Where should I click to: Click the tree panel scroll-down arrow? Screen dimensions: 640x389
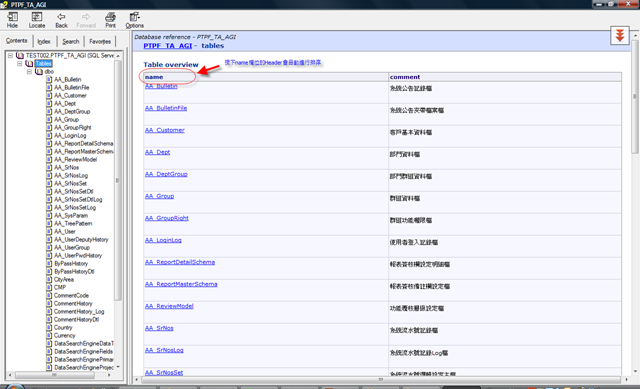118,367
